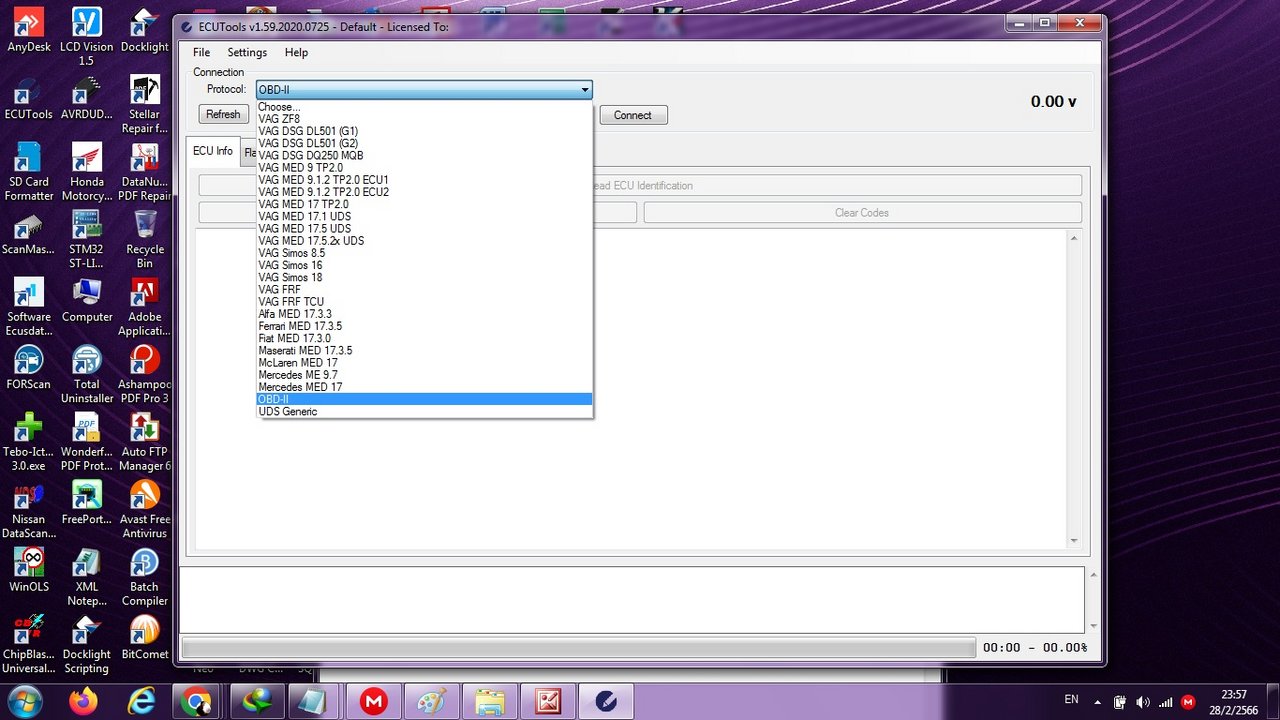Launch Firefox from the taskbar
The height and width of the screenshot is (720, 1280).
84,702
